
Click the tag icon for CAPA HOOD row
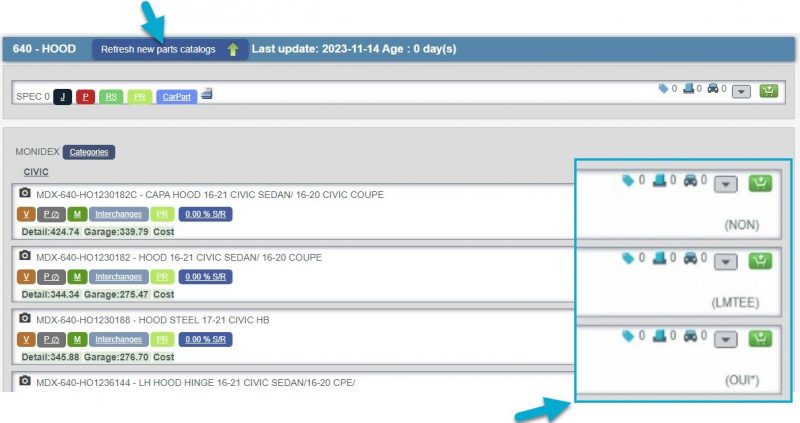(627, 181)
